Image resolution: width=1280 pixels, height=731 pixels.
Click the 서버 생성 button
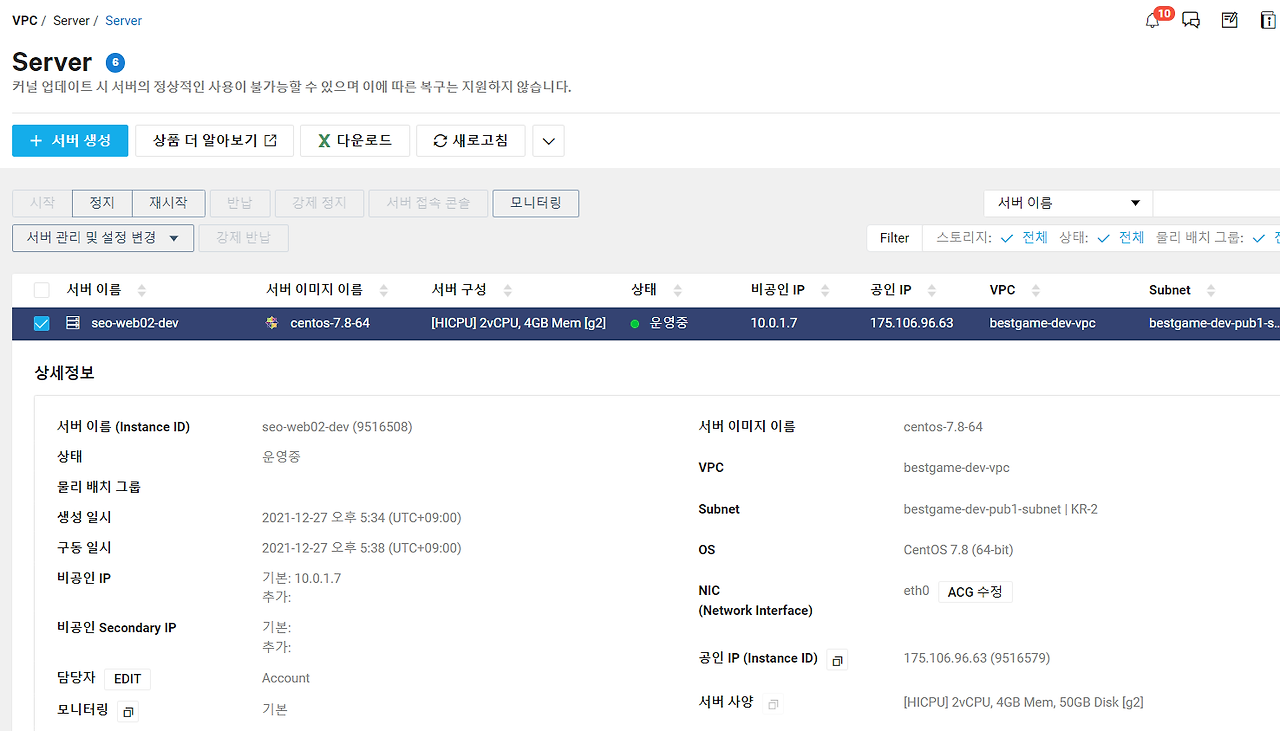[x=70, y=141]
